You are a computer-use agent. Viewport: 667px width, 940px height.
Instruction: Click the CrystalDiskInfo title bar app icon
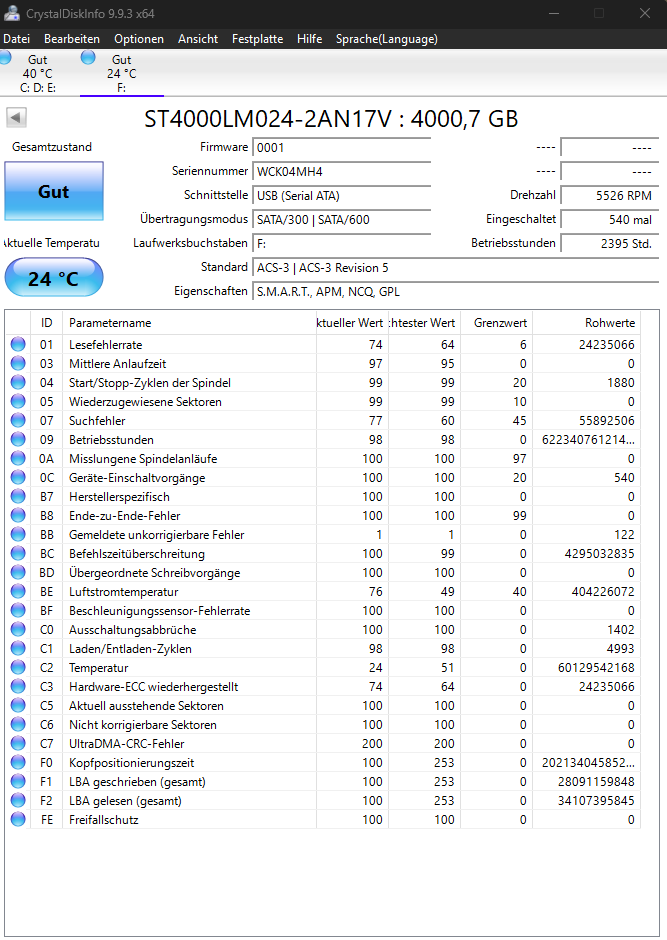point(11,13)
